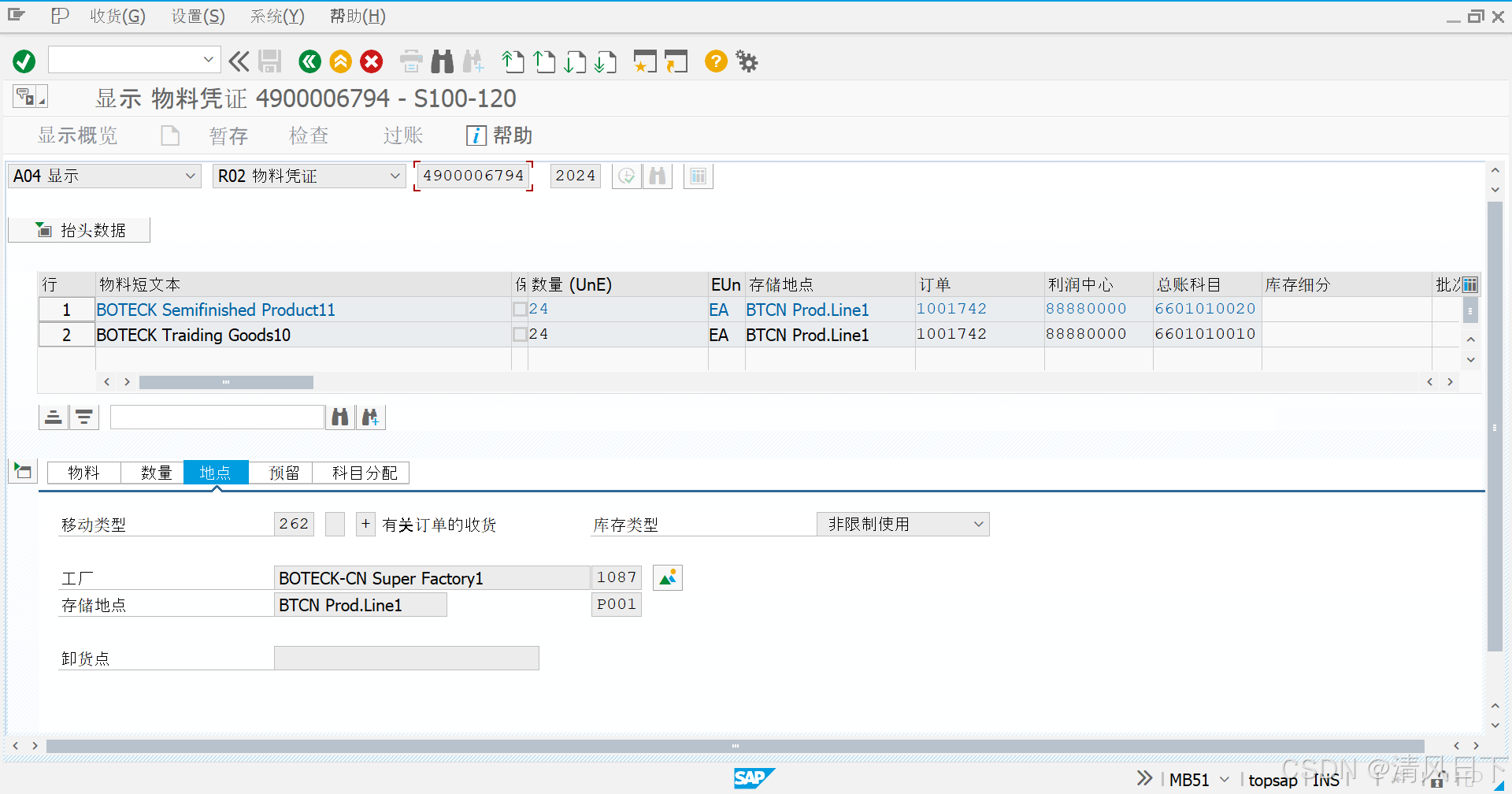This screenshot has width=1512, height=794.
Task: Click the Save disk icon
Action: (x=270, y=61)
